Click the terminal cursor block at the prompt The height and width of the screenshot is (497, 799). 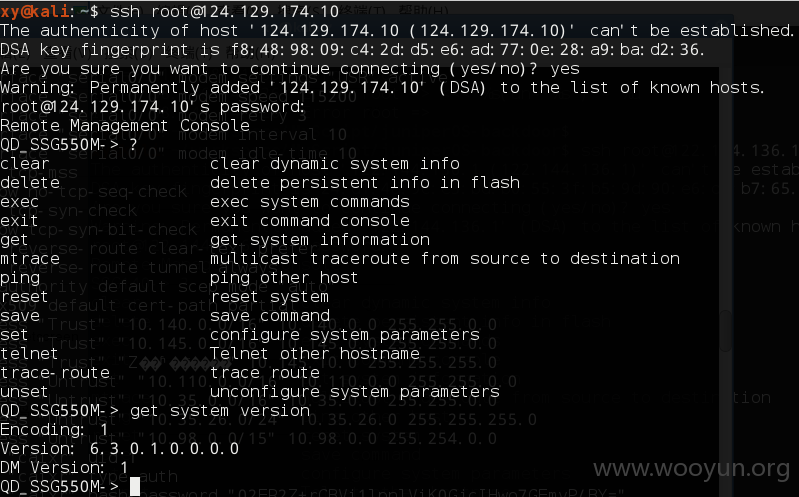click(135, 486)
